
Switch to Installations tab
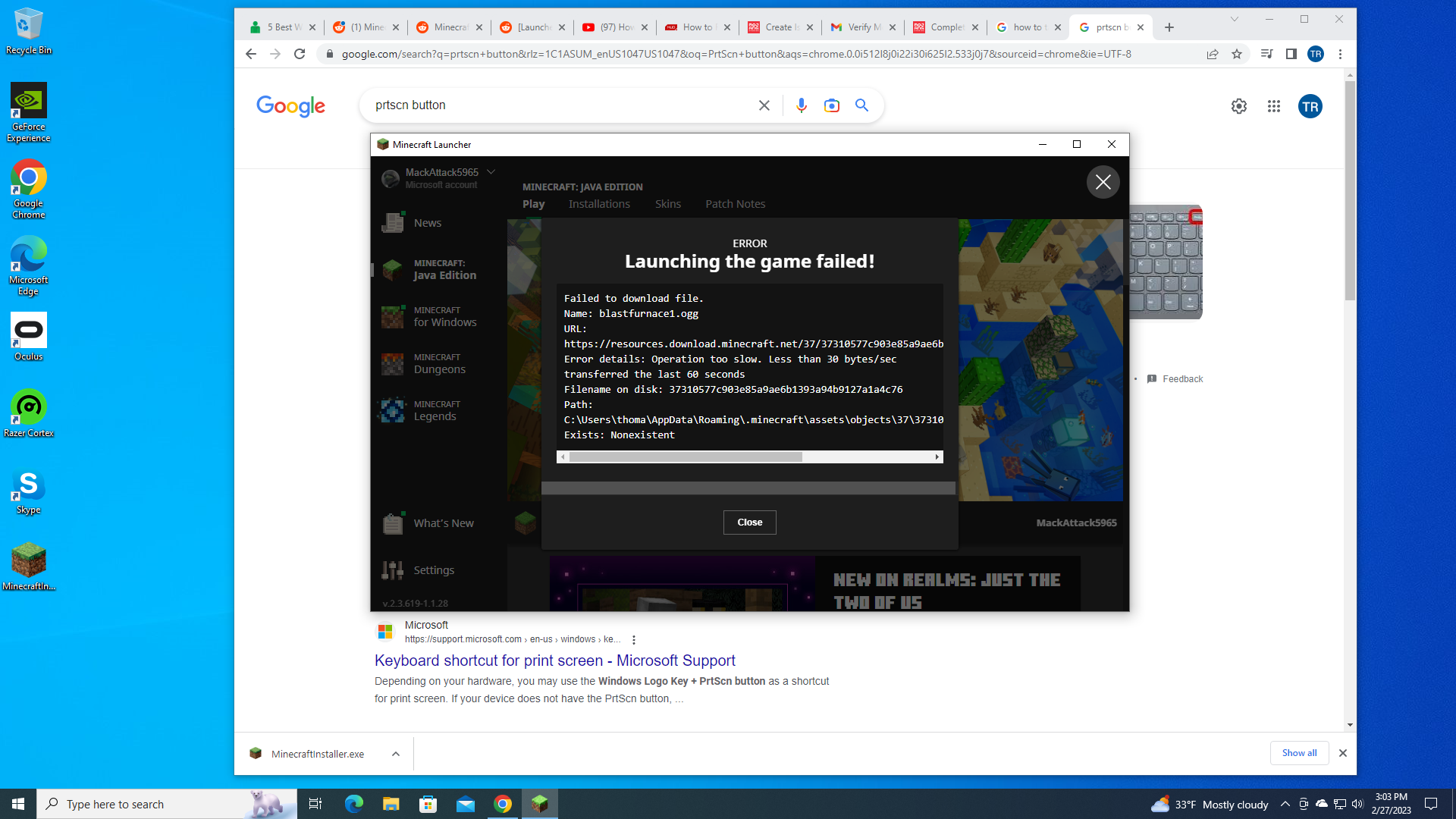[x=599, y=204]
